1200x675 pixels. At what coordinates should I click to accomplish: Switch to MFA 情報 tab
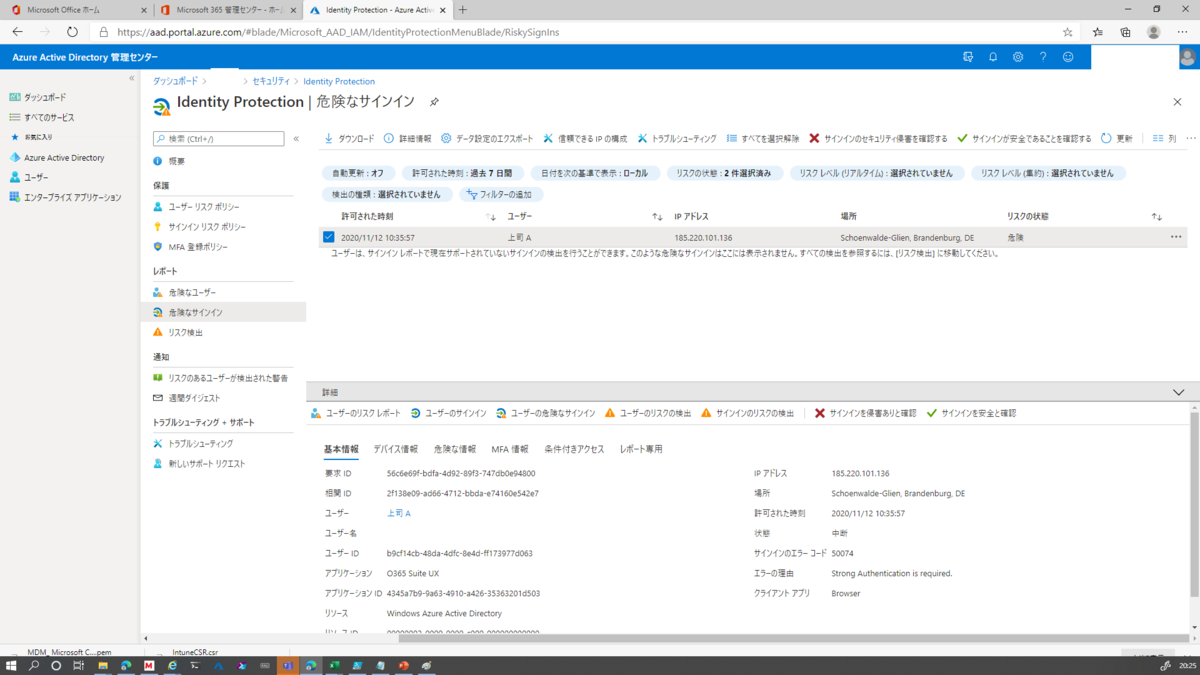[510, 449]
